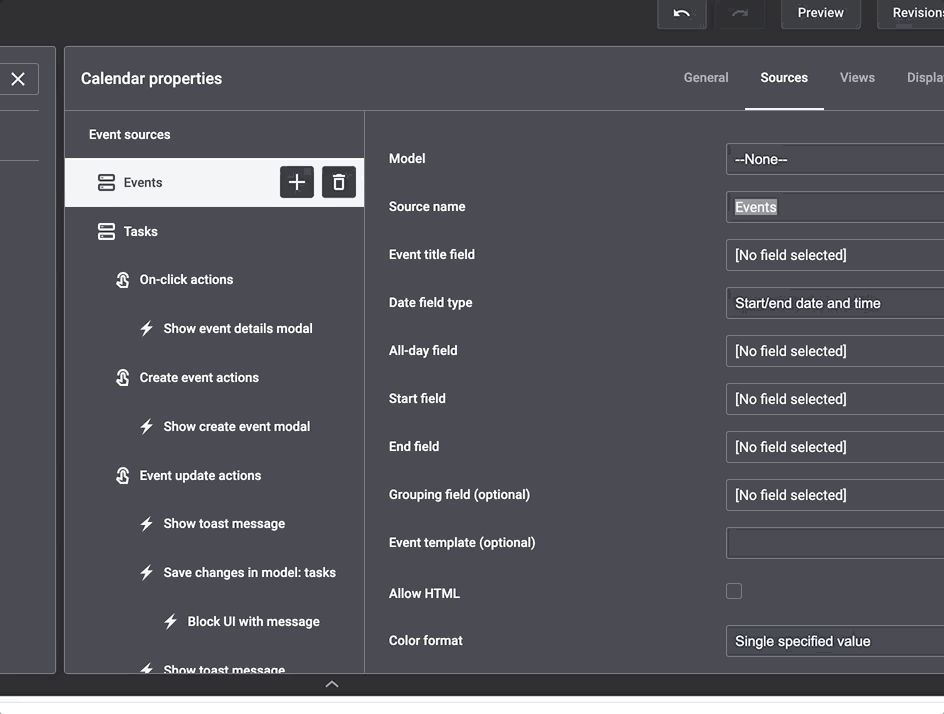Close the left panel with X icon
Image resolution: width=944 pixels, height=714 pixels.
point(18,79)
